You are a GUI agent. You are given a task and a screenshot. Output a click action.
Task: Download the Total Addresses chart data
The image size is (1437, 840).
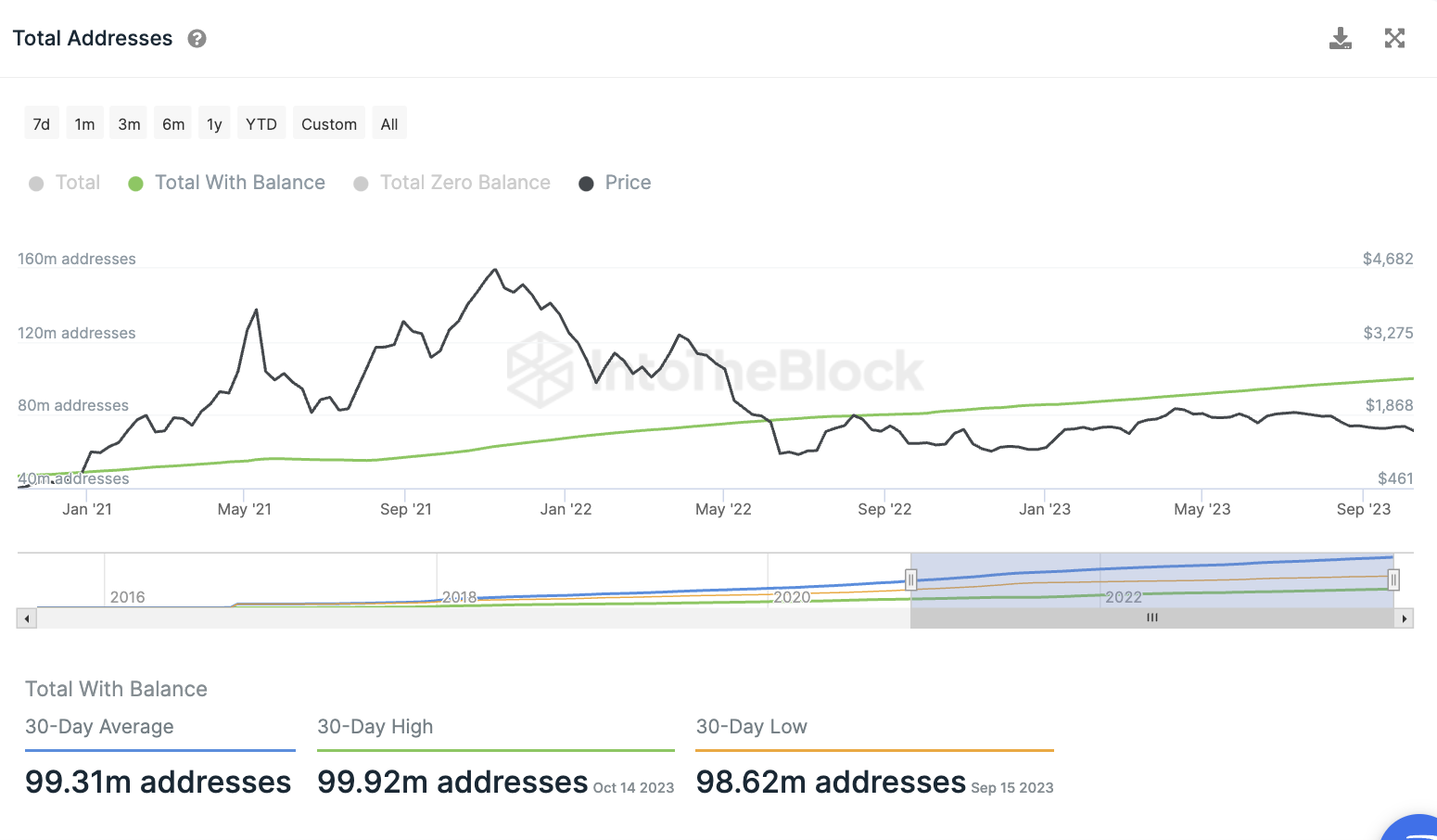[x=1341, y=38]
